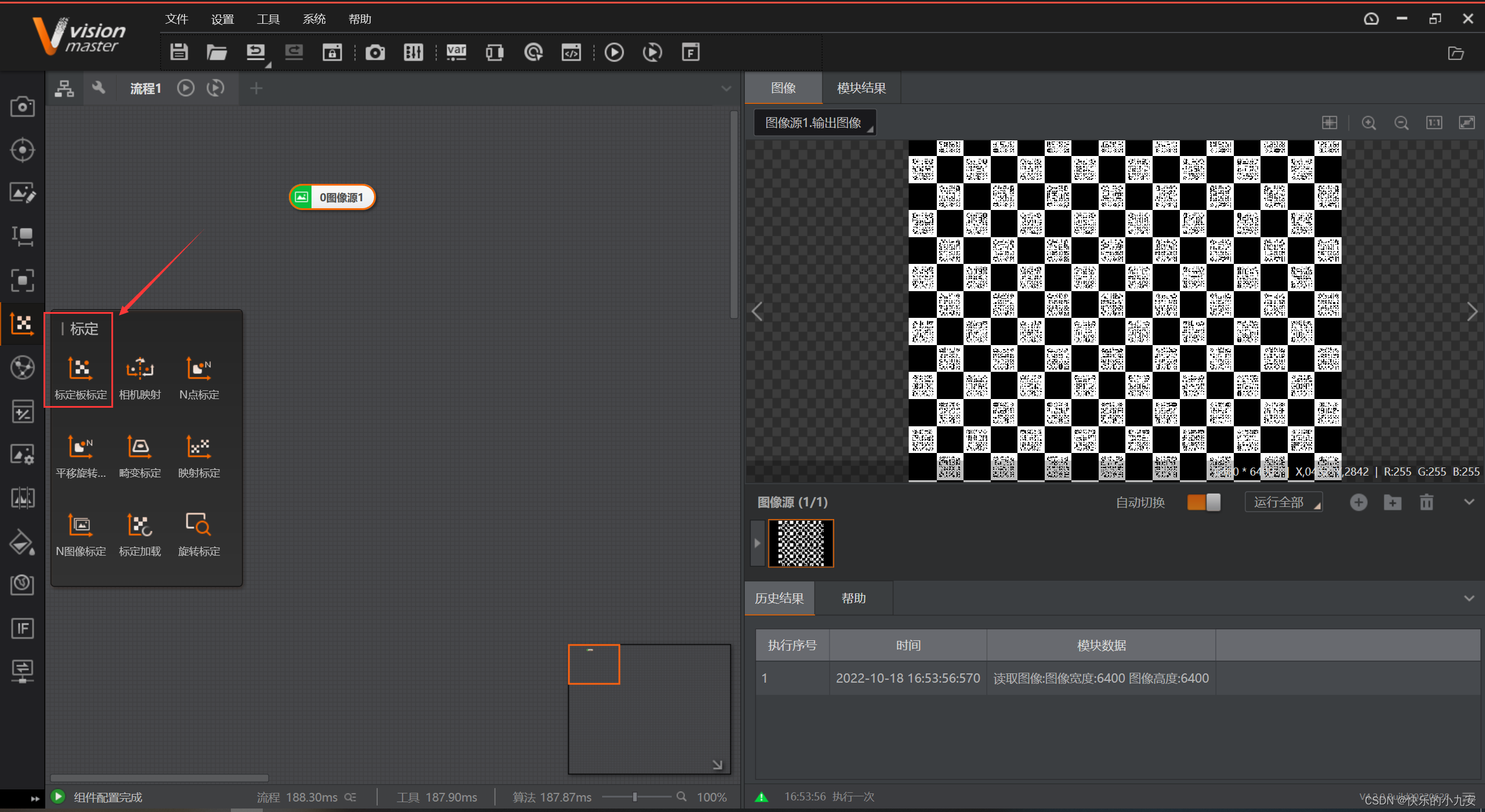This screenshot has height=812, width=1485.
Task: Open the 图像源1.输出图像 dropdown
Action: tap(815, 123)
